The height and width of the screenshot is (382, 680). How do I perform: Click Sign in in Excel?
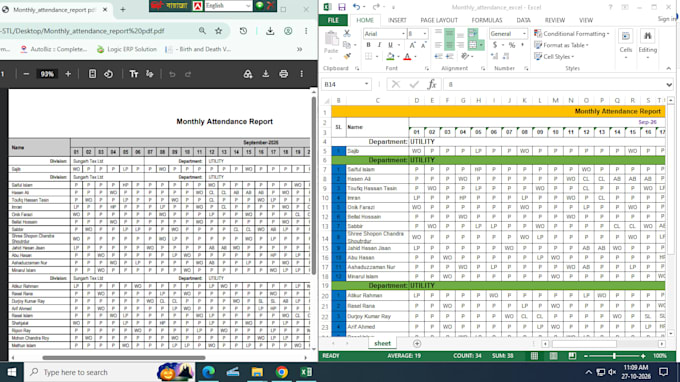coord(667,19)
